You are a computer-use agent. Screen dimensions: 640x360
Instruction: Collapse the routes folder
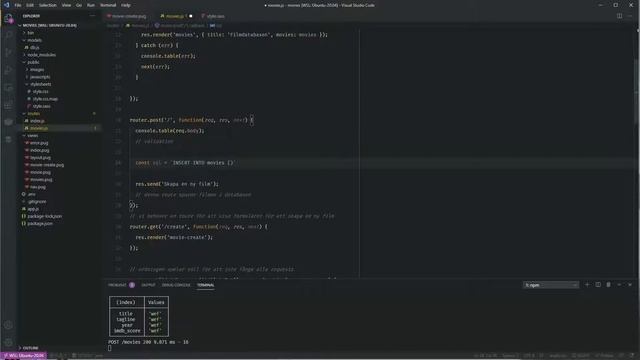tap(34, 113)
